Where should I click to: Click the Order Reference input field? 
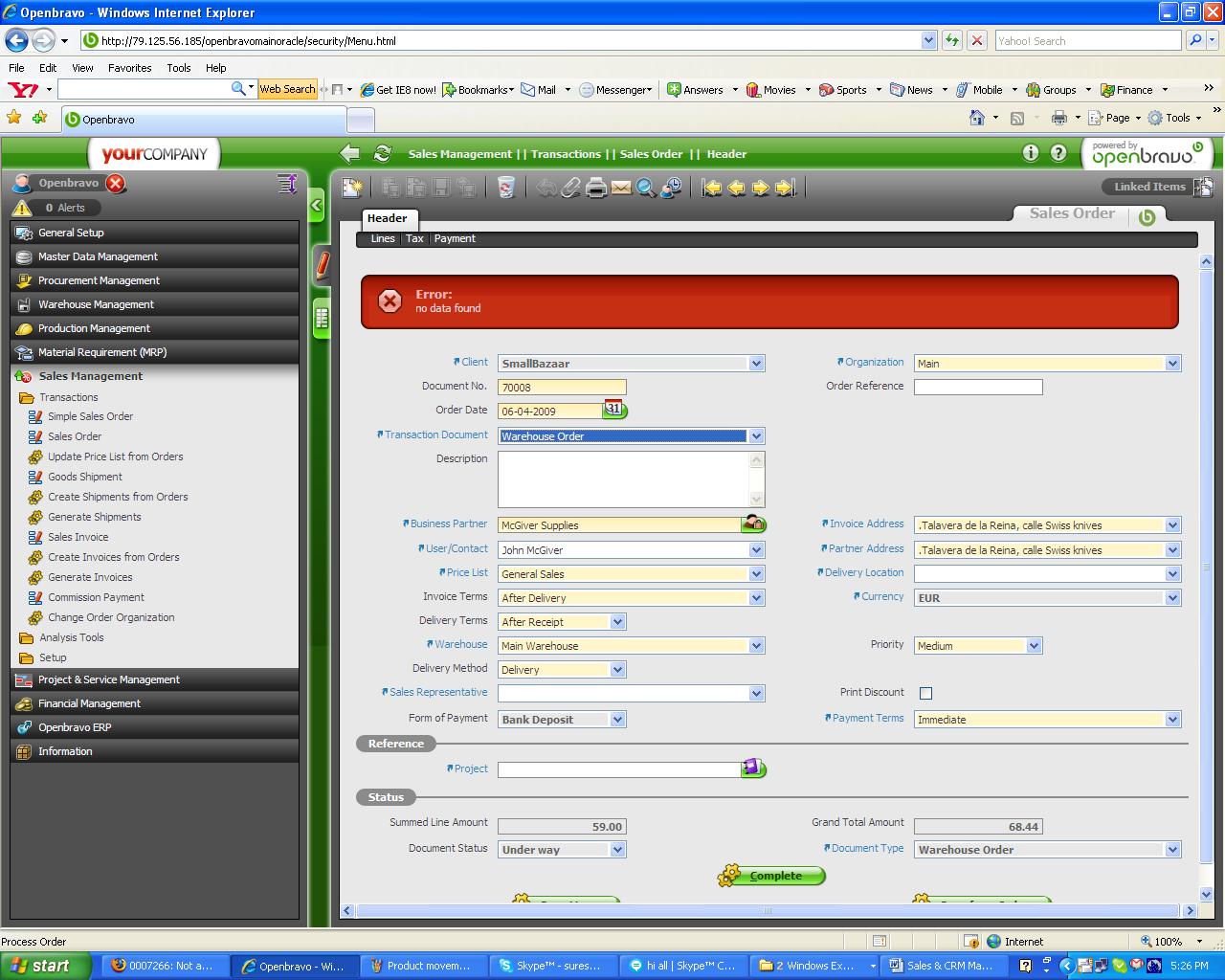tap(977, 388)
